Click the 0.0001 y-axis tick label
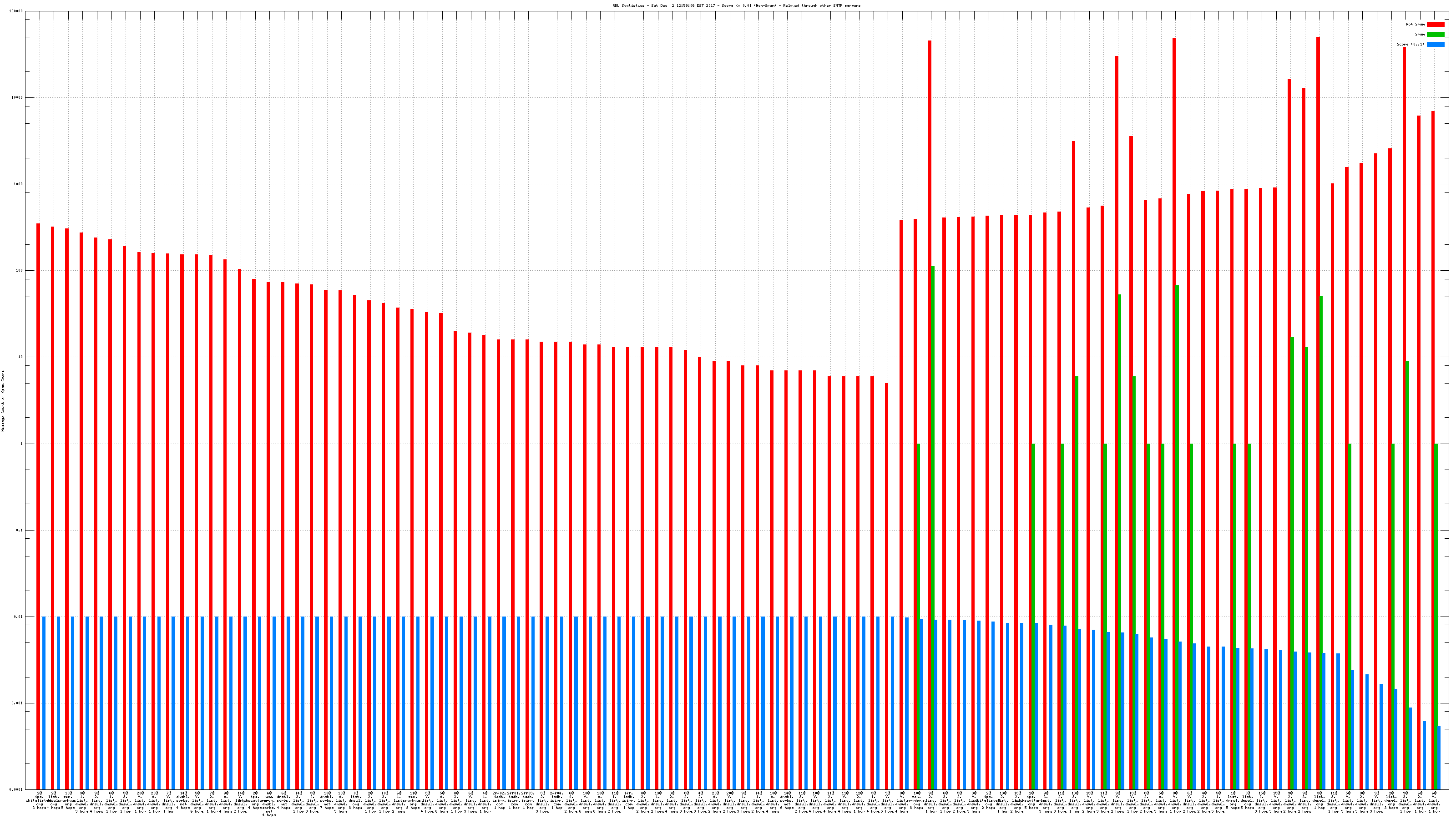 coord(17,789)
